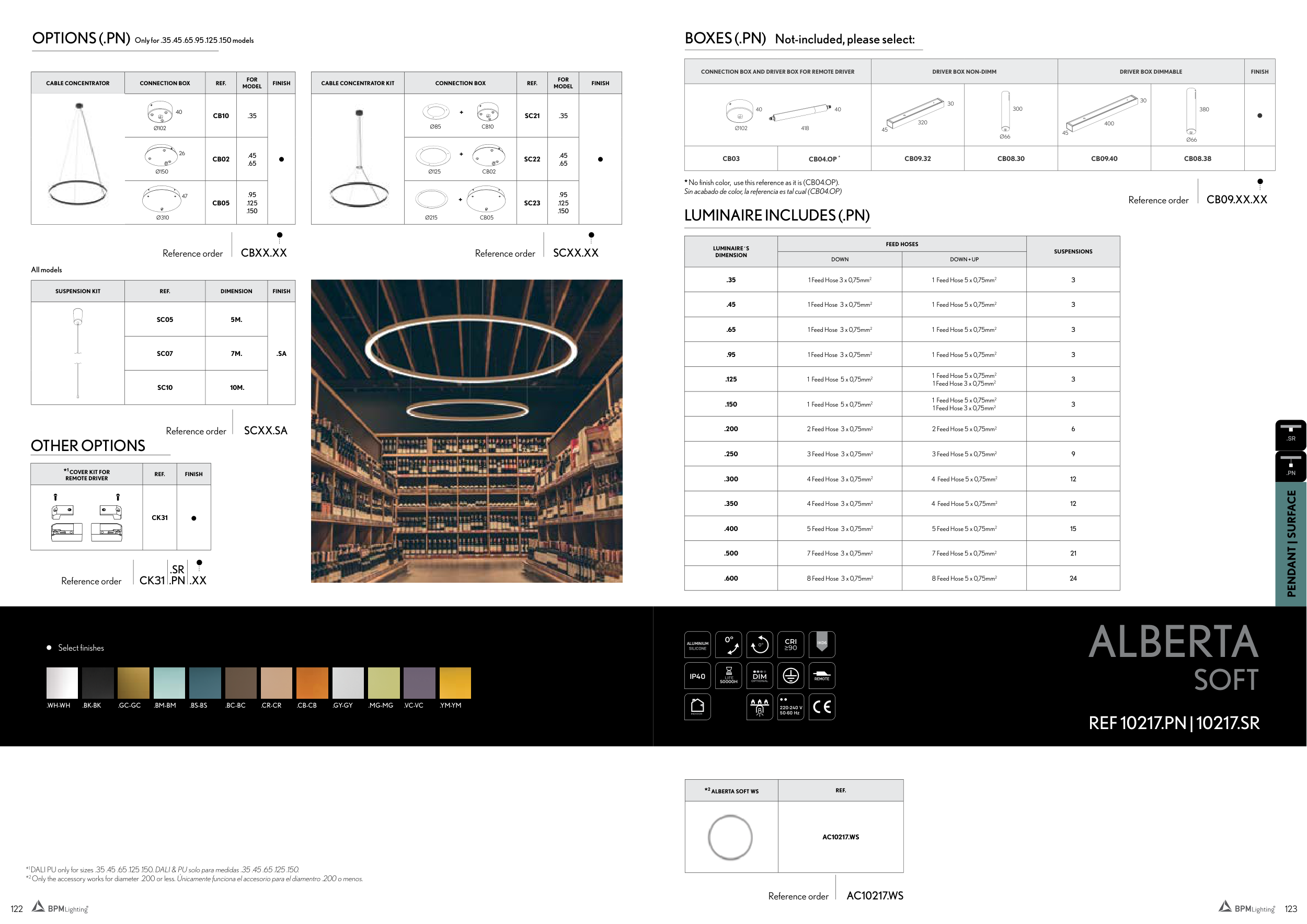The height and width of the screenshot is (924, 1307).
Task: Click the Aluminium Silicone material icon
Action: pos(697,644)
